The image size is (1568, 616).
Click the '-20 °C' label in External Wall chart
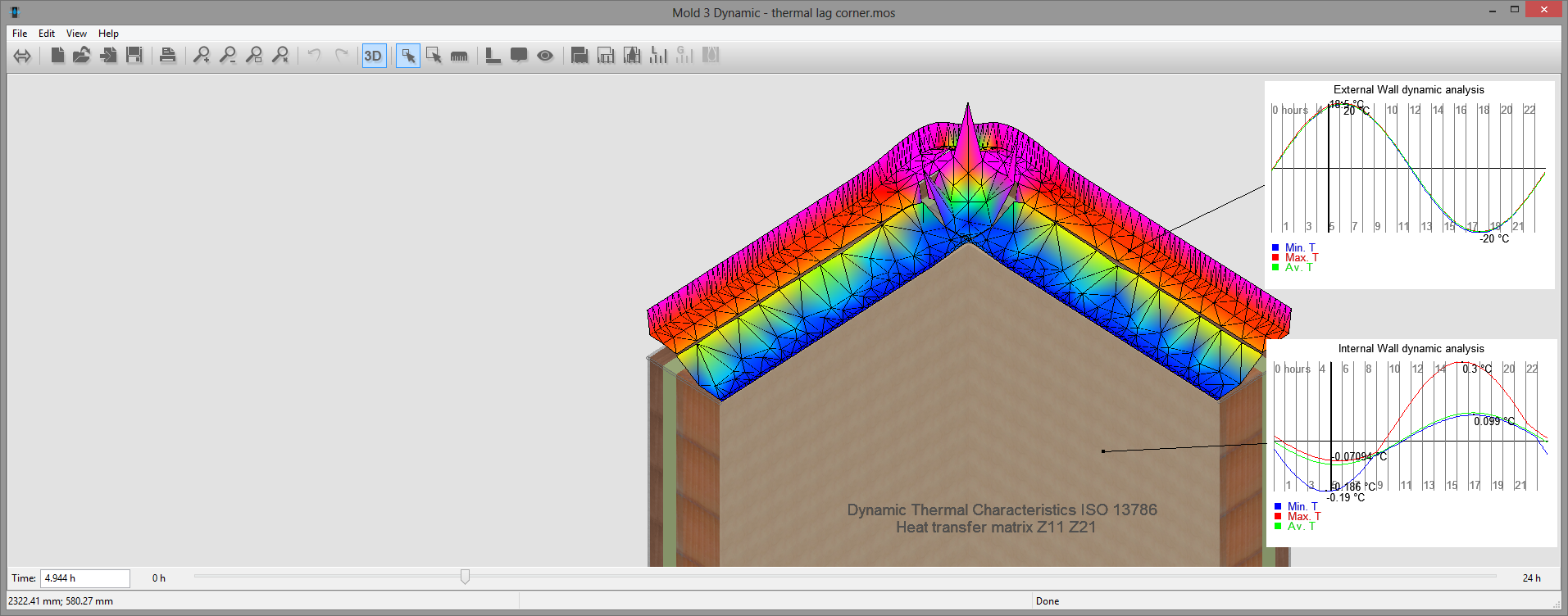1494,238
